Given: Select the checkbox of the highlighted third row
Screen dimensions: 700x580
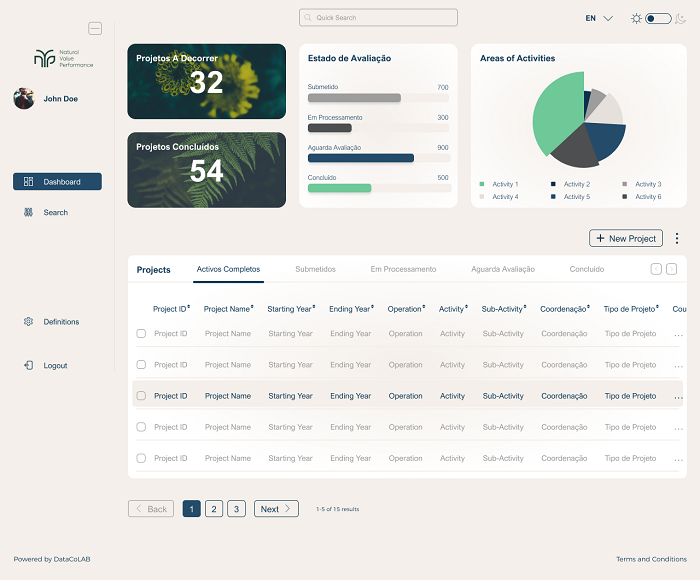Looking at the screenshot, I should tap(141, 396).
